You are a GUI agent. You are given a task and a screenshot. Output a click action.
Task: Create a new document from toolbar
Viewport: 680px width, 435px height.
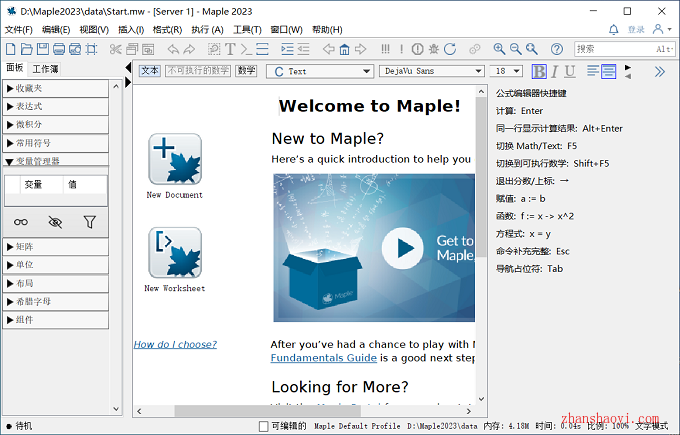[x=10, y=49]
